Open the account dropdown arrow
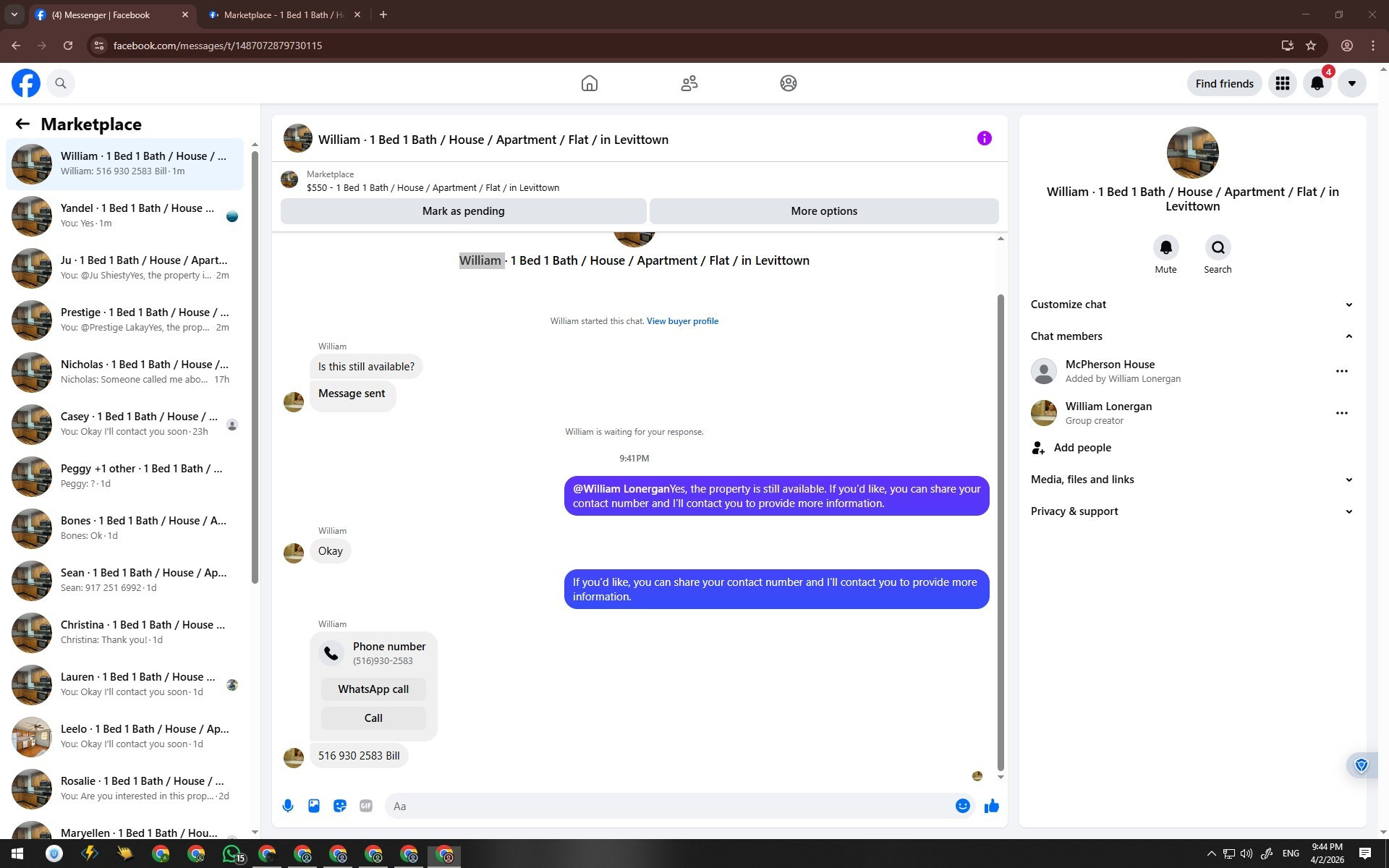The width and height of the screenshot is (1389, 868). point(1351,83)
